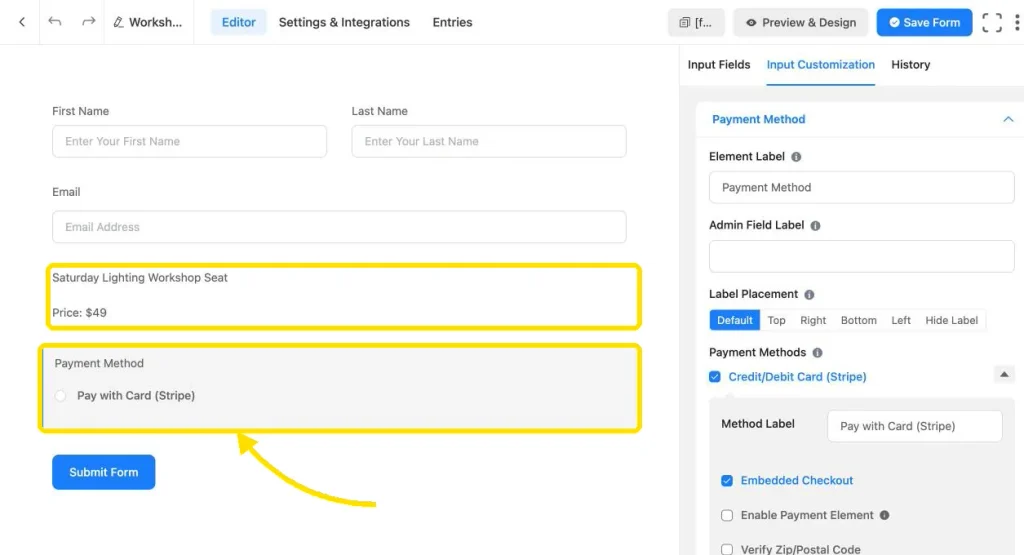This screenshot has height=555, width=1024.
Task: Open Preview & Design
Action: pos(801,23)
